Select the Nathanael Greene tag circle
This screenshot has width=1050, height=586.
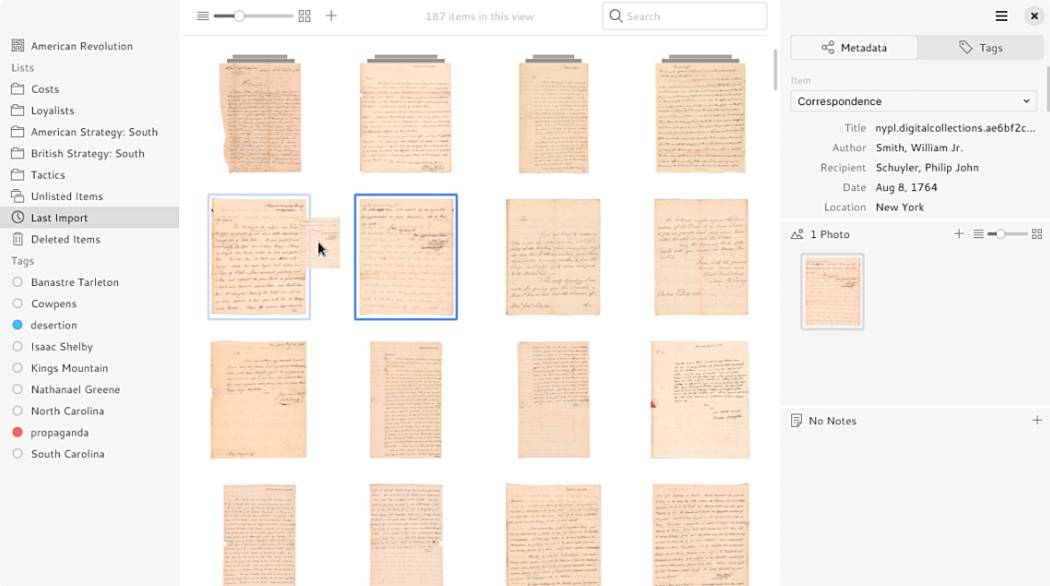point(17,389)
